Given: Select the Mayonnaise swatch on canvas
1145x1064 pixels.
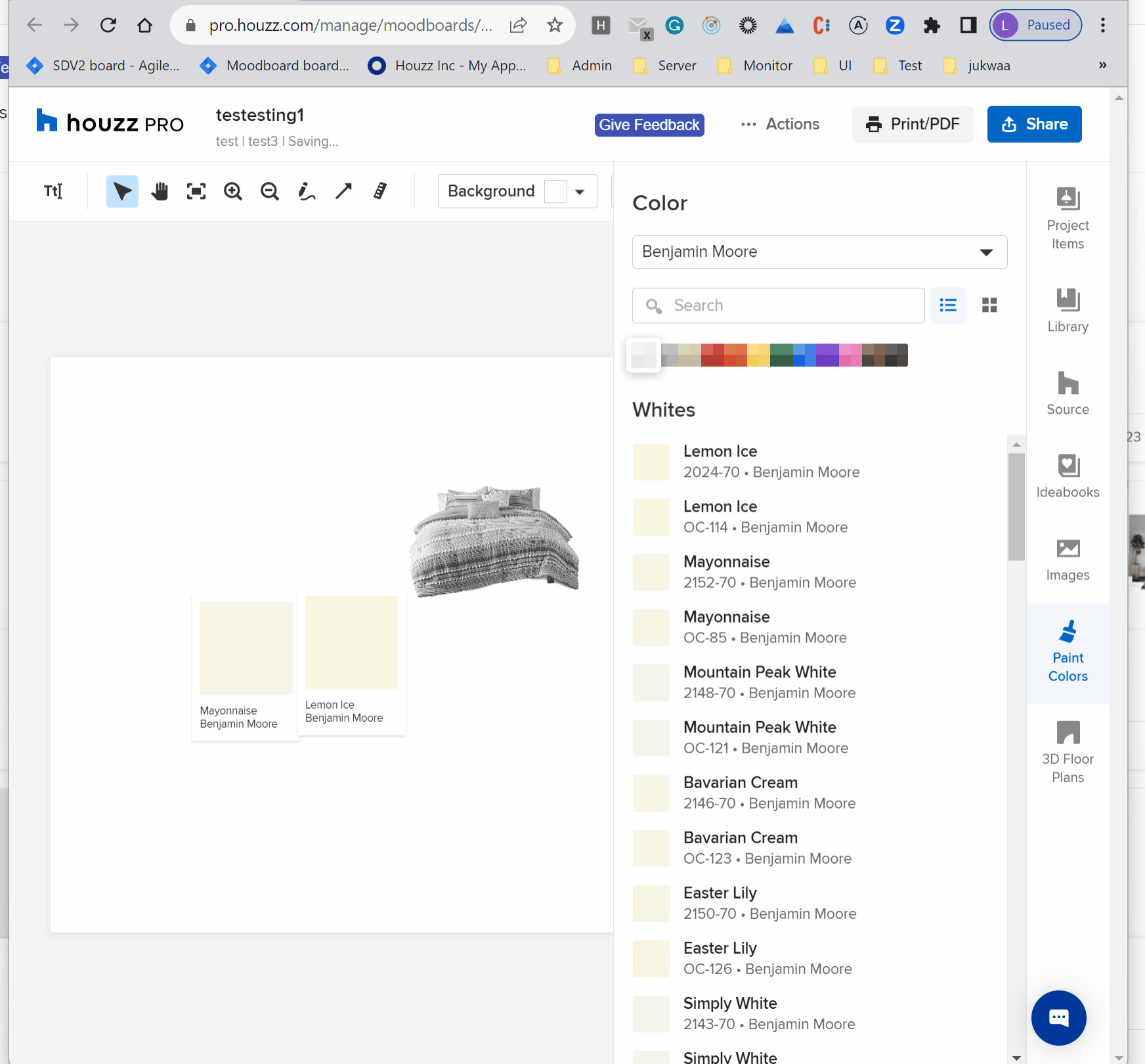Looking at the screenshot, I should (246, 667).
